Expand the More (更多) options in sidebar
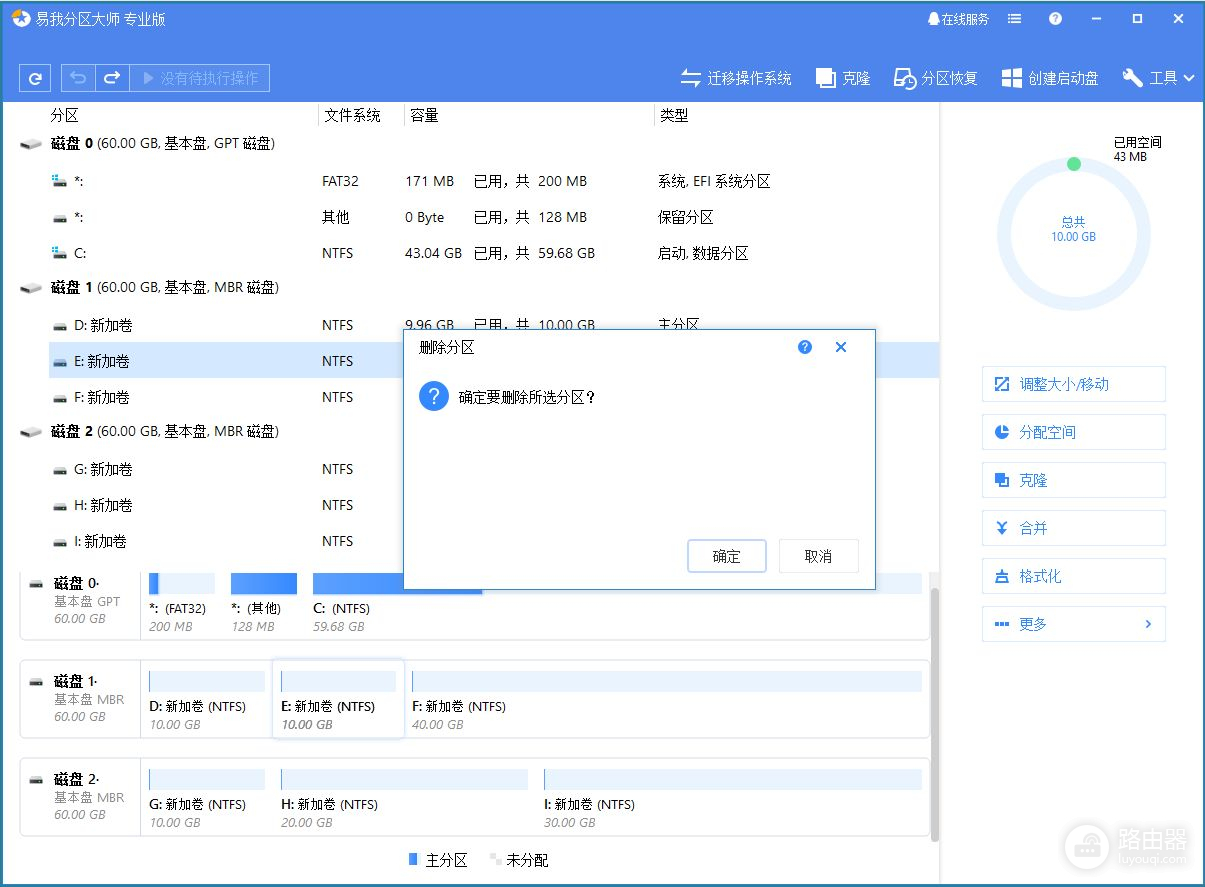The image size is (1205, 887). click(1073, 624)
